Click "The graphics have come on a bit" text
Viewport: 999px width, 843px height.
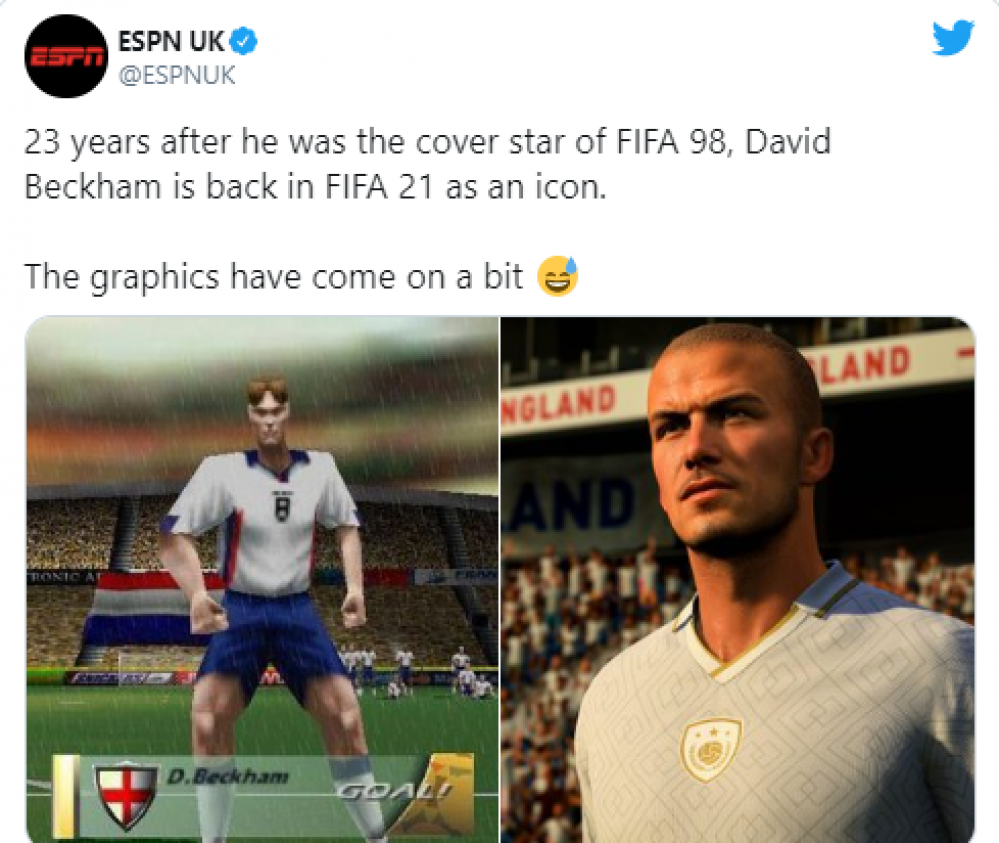tap(273, 277)
